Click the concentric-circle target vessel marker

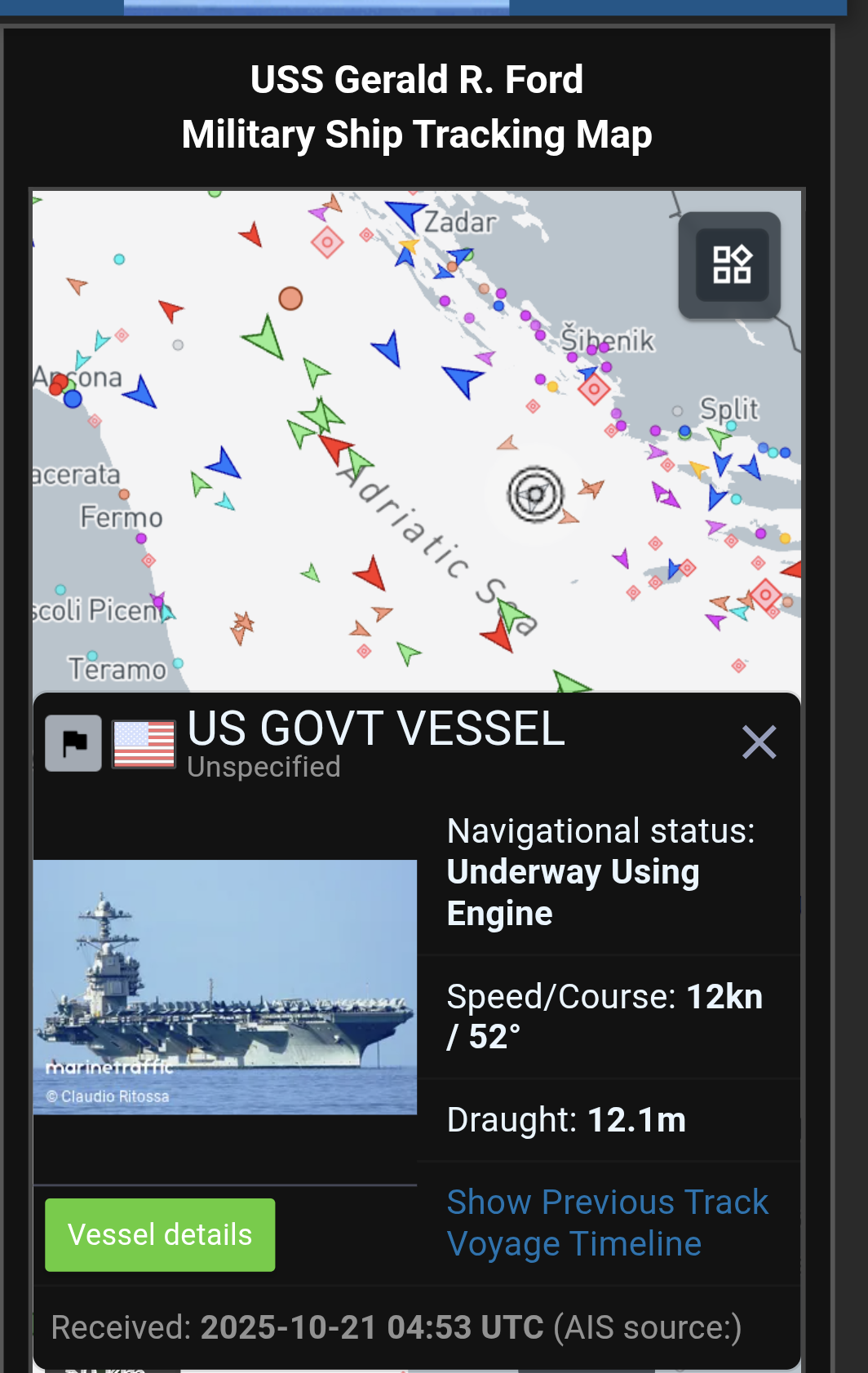pos(535,494)
